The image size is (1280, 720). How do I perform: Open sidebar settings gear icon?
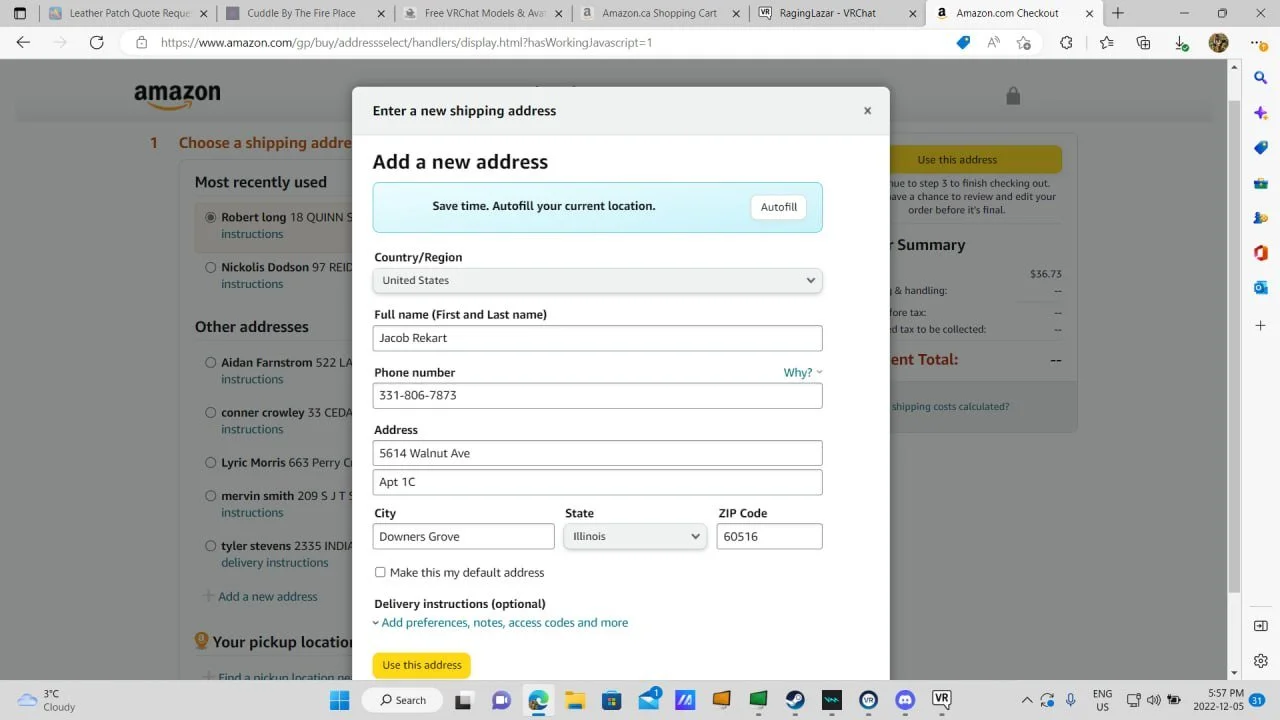click(1260, 660)
